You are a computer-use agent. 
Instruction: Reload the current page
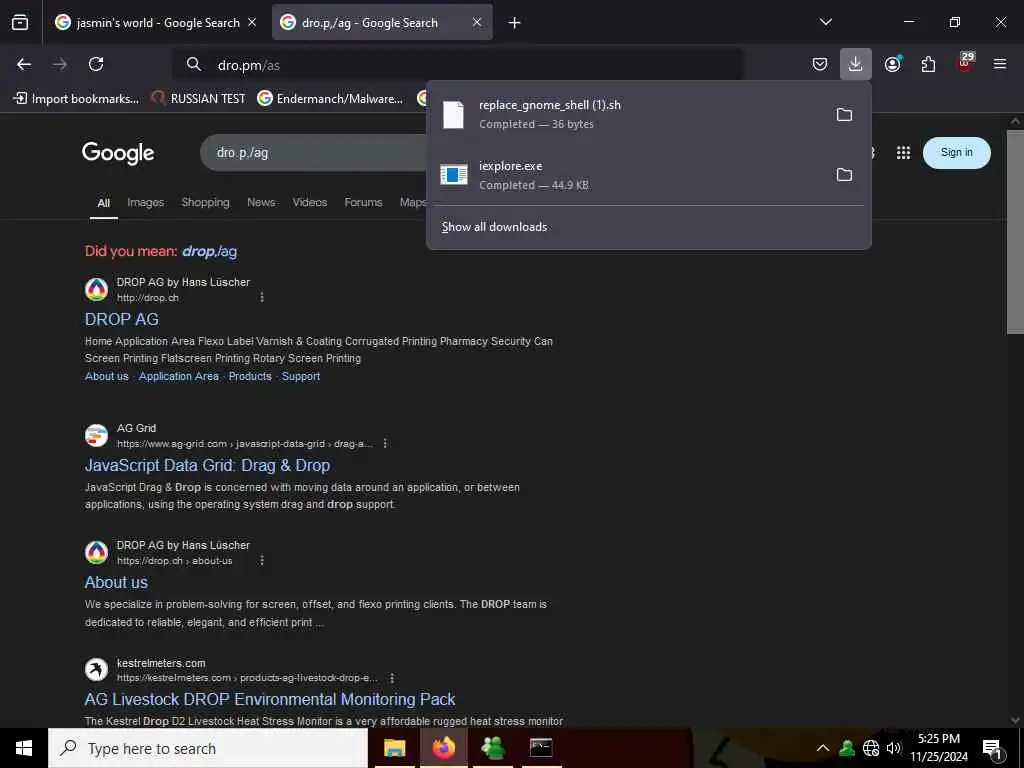click(x=96, y=64)
